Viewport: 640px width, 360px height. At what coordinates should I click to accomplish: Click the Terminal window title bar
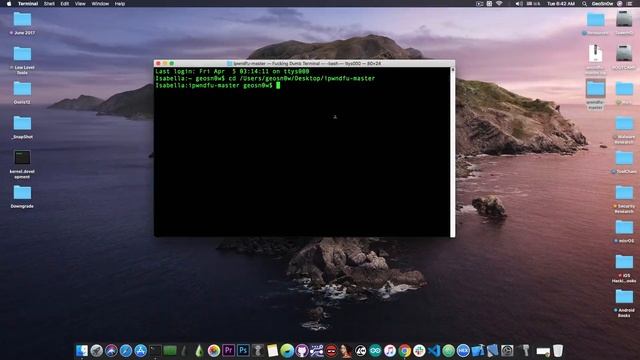(x=304, y=63)
